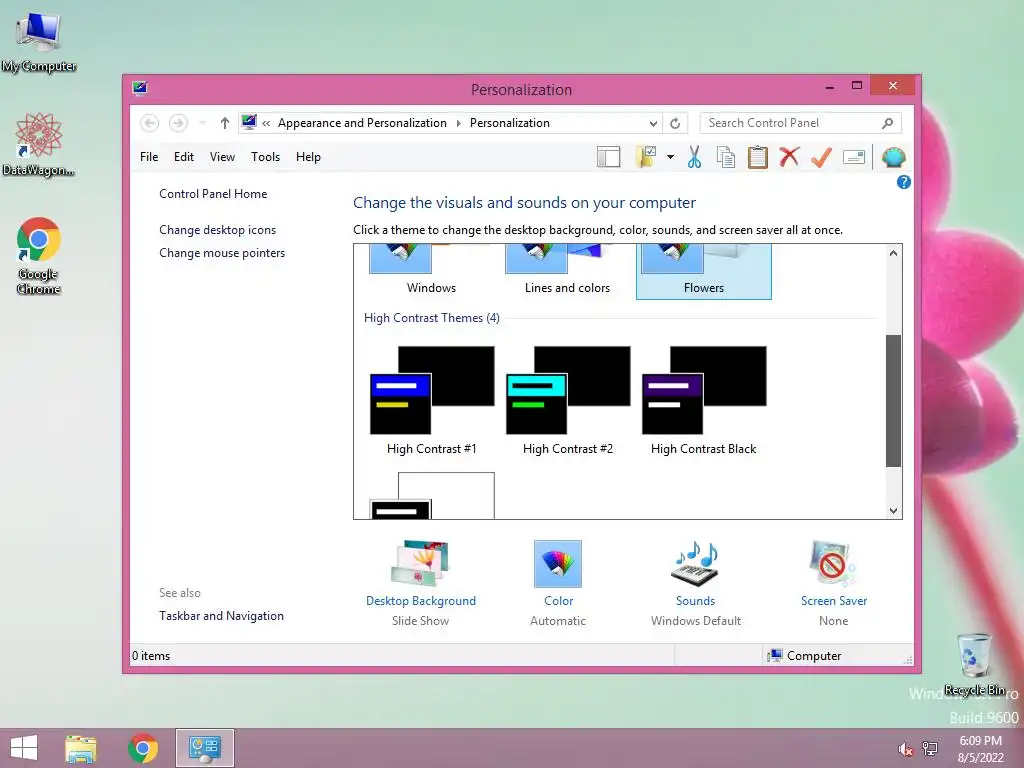Click the Classic Shell seashell icon

[893, 157]
